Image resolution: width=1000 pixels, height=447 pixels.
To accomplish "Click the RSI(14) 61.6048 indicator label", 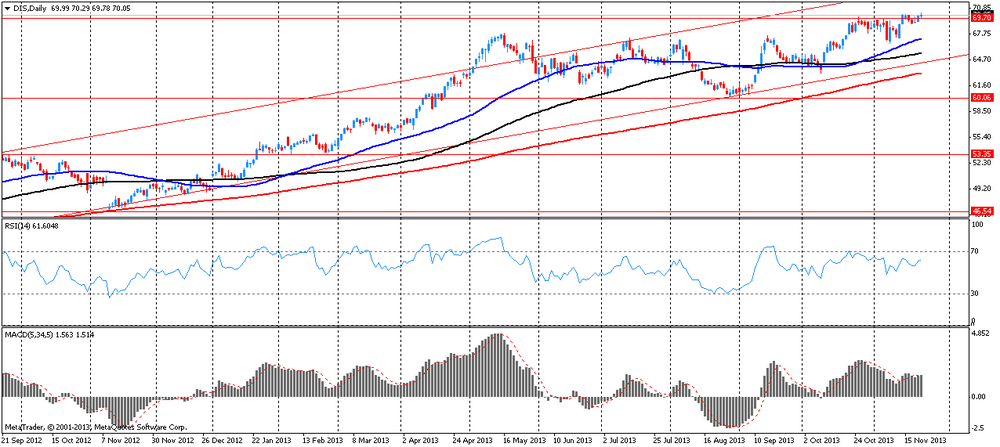I will [33, 225].
